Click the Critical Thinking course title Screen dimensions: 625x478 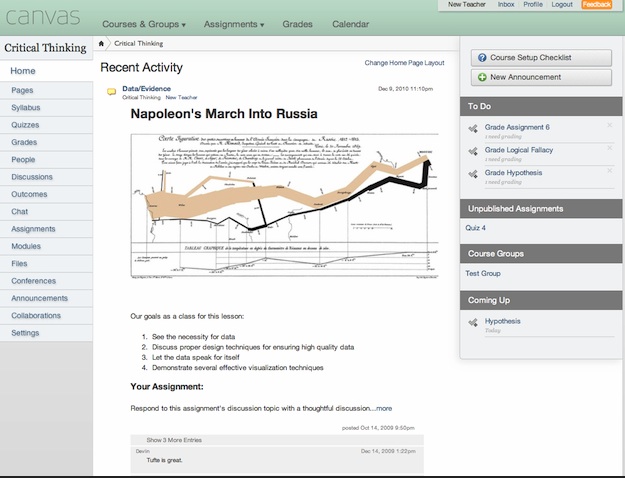45,48
